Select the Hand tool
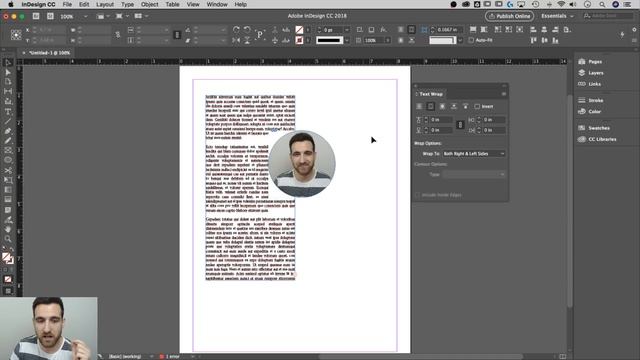Screen dimensions: 640x360 tap(8, 229)
